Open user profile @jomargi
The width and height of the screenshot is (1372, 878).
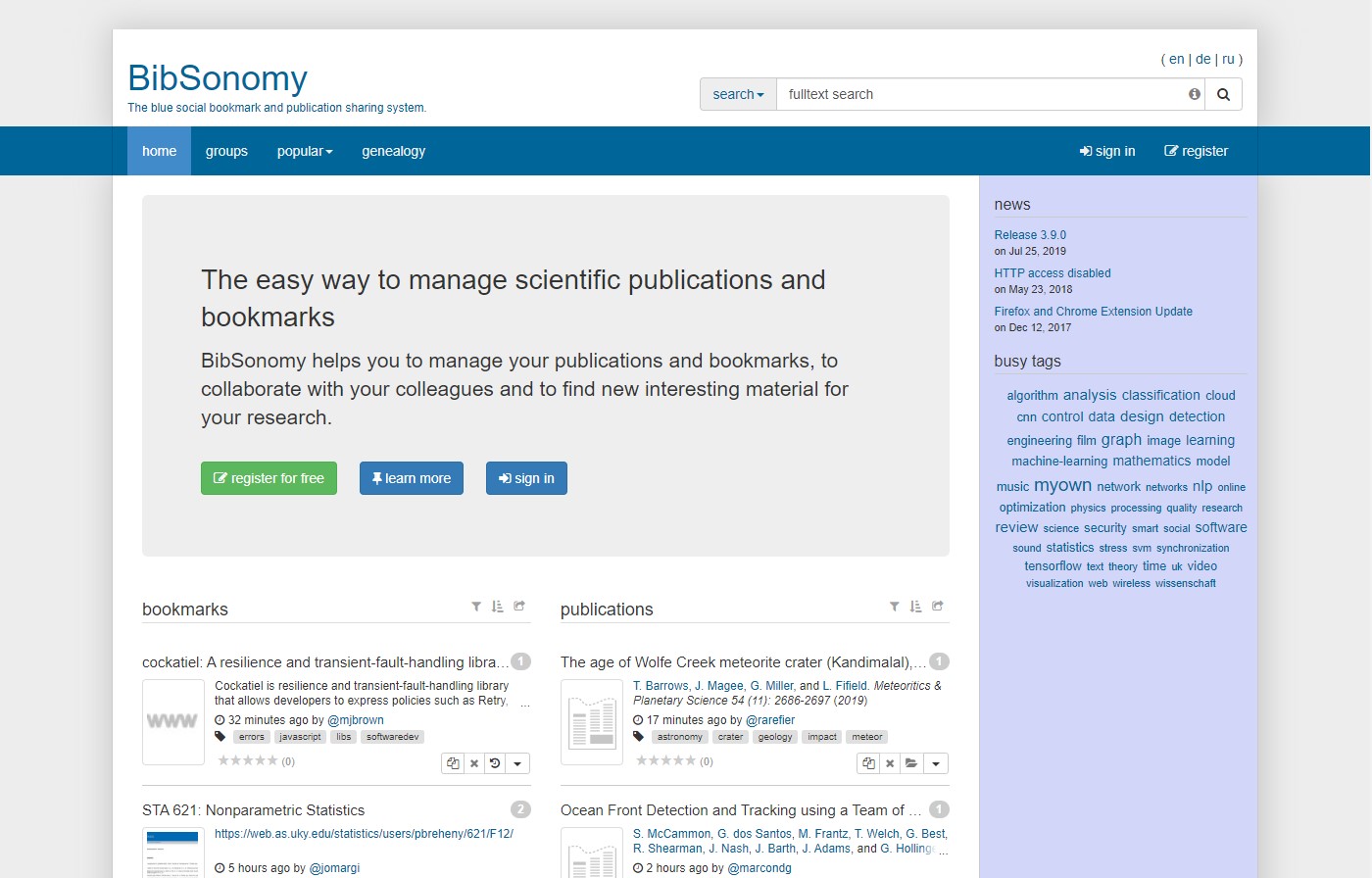pos(334,868)
